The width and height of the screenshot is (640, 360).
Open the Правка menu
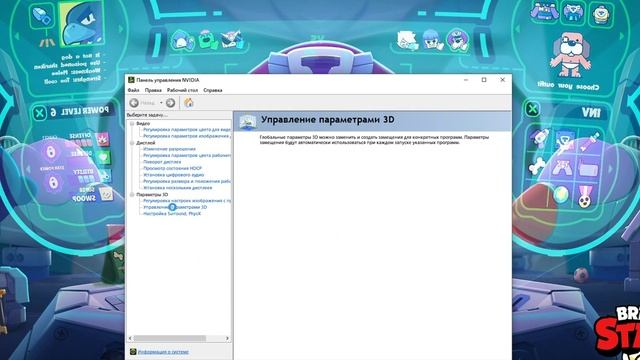(153, 90)
